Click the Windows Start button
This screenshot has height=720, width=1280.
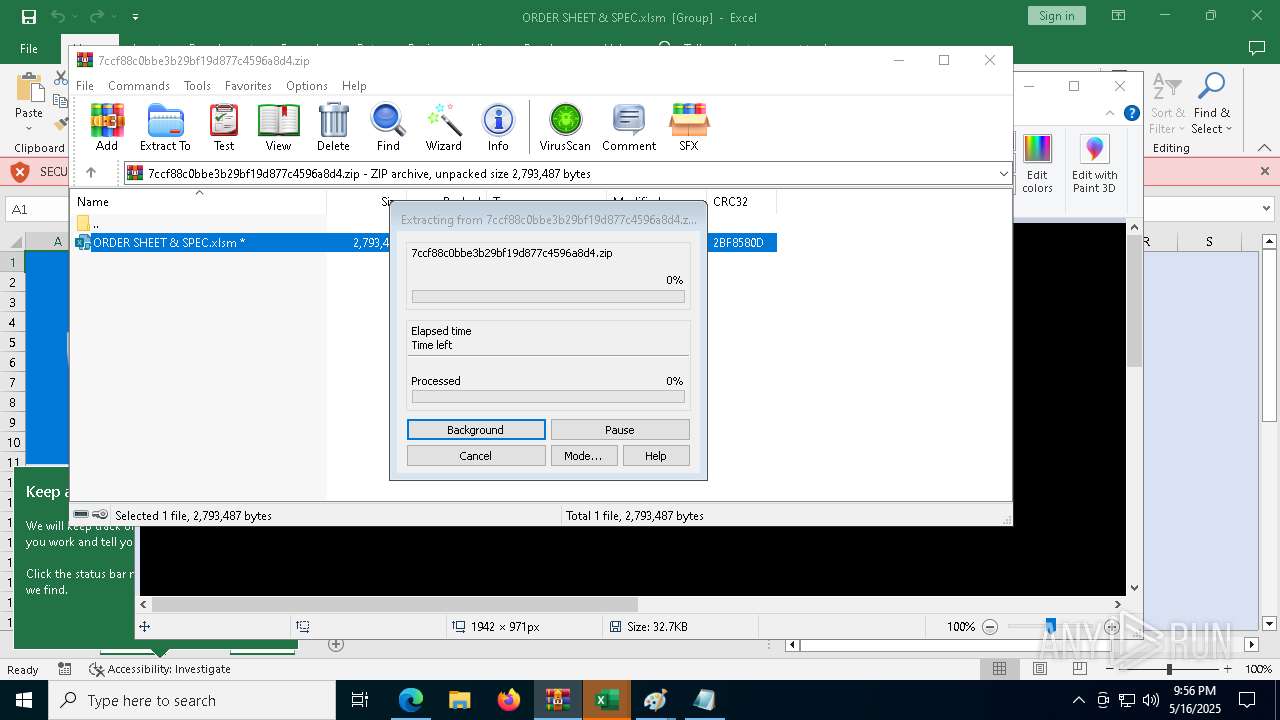(24, 700)
